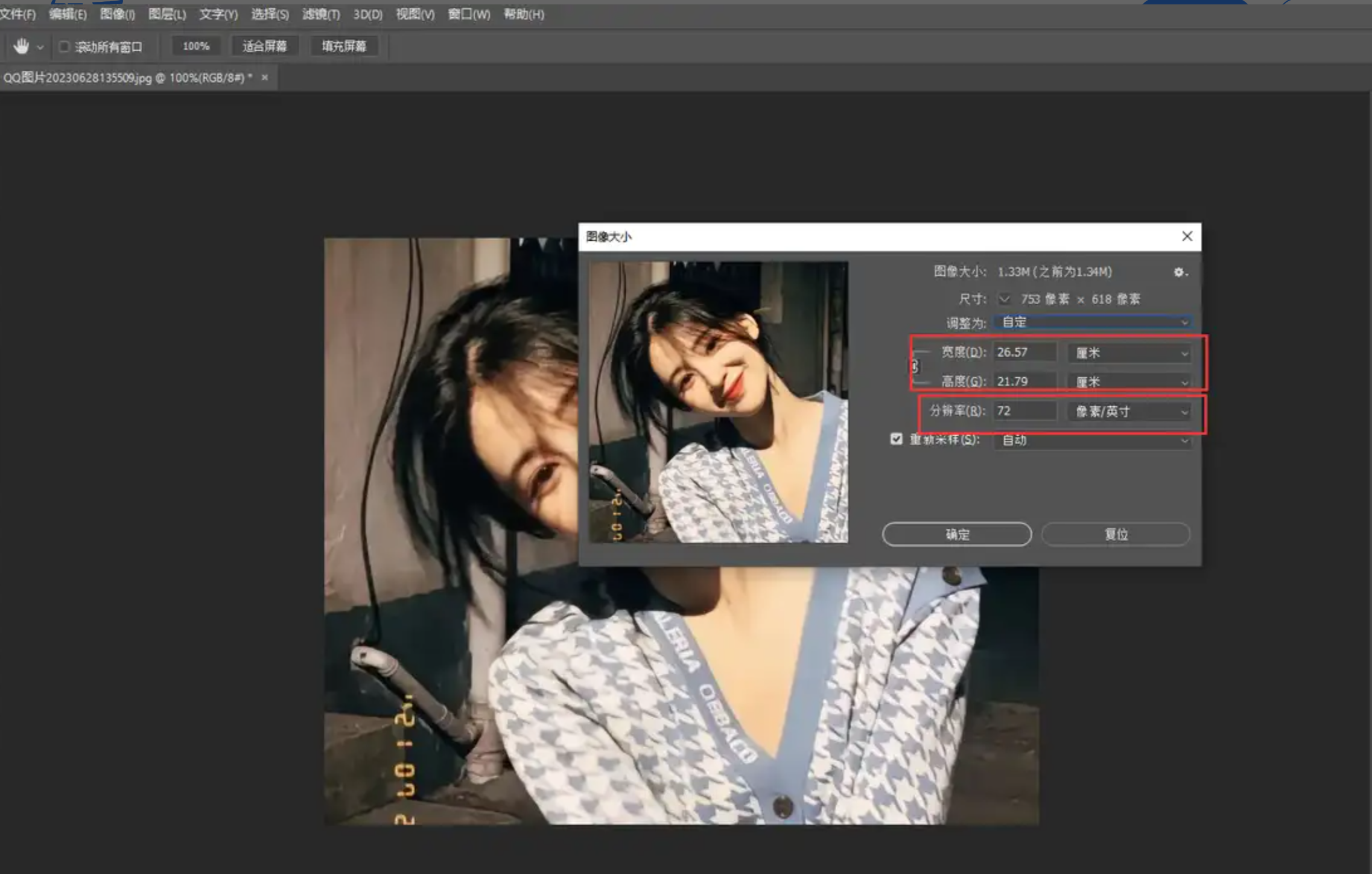Click the 分辨率 input field
The height and width of the screenshot is (874, 1372).
click(x=1025, y=411)
